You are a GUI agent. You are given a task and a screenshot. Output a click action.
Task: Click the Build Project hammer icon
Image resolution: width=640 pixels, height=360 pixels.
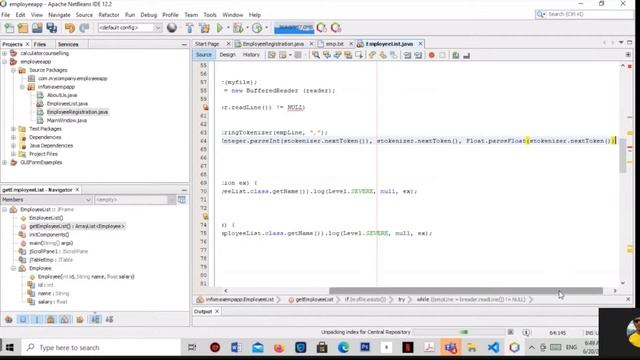pyautogui.click(x=190, y=28)
